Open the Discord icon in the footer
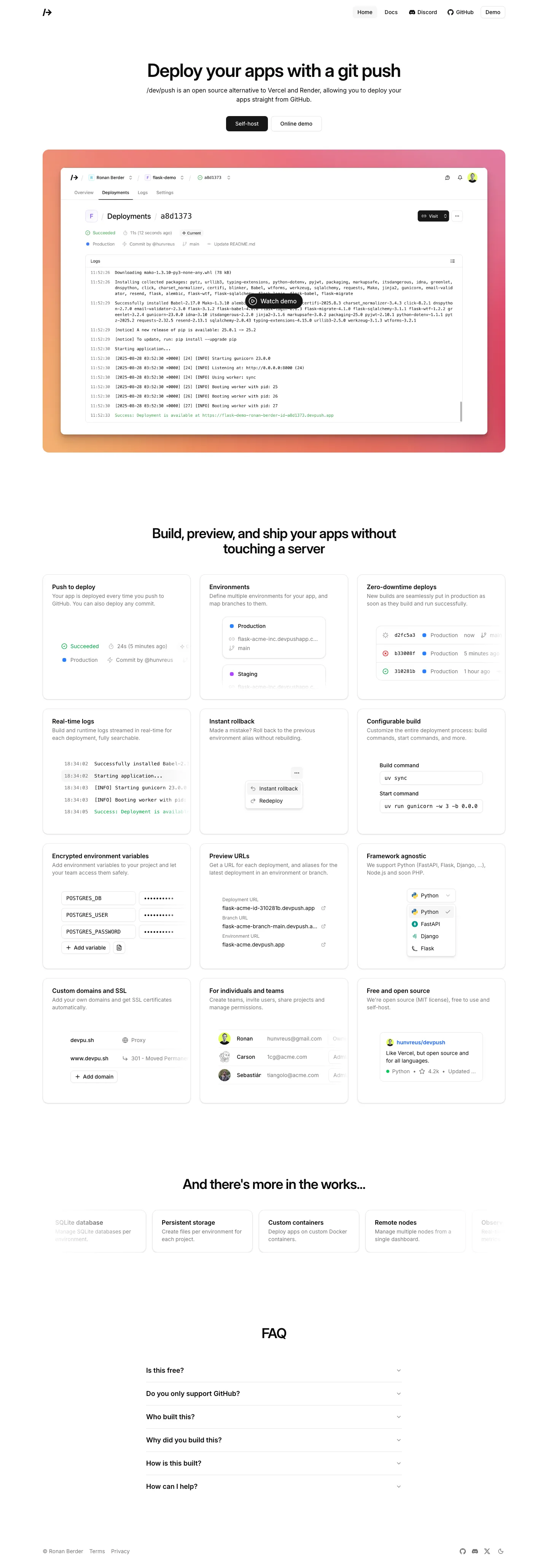This screenshot has height=1568, width=548. click(475, 1551)
